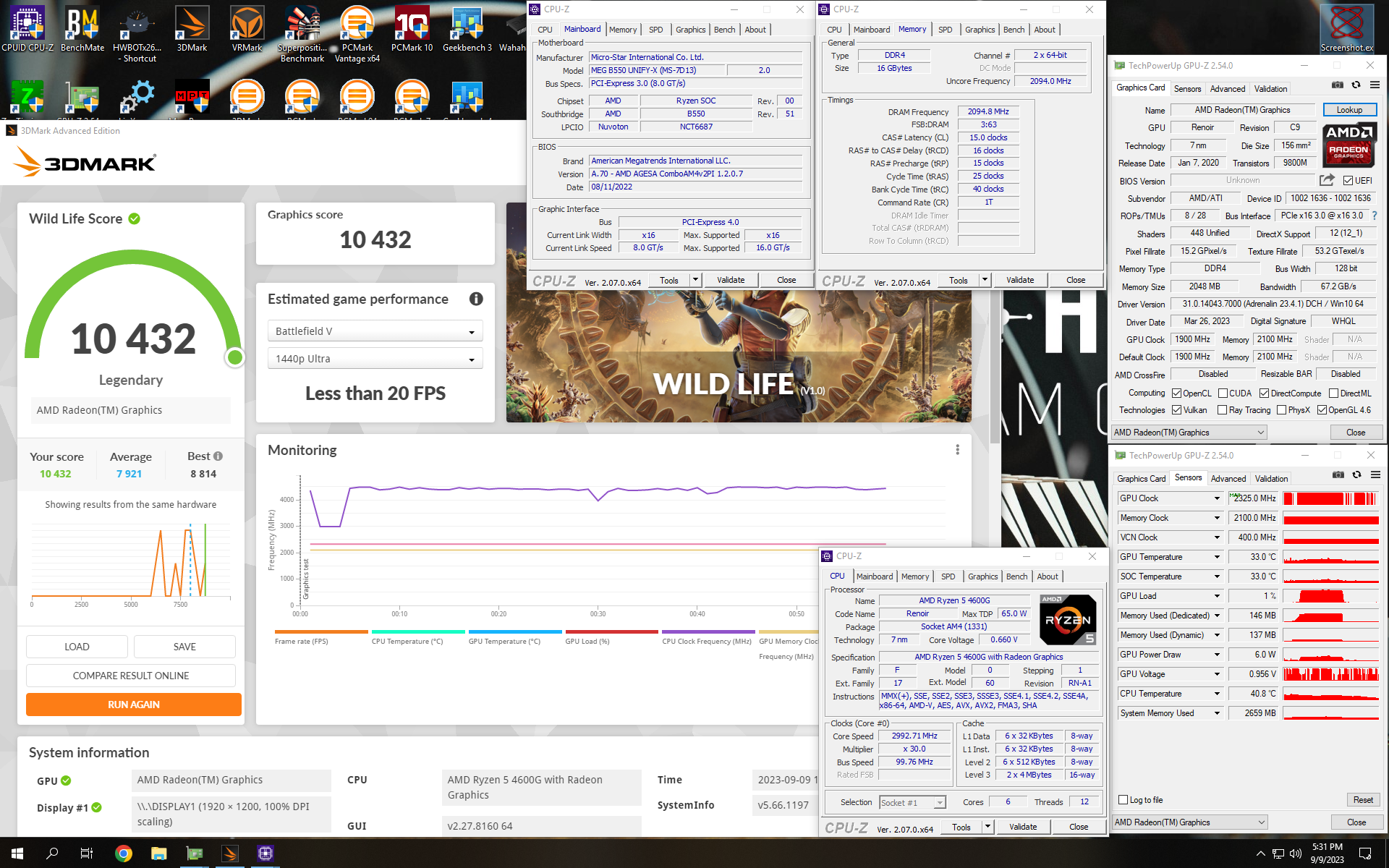The height and width of the screenshot is (868, 1389).
Task: Open GPU selector dropdown in upper GPU-Z
Action: [1189, 433]
